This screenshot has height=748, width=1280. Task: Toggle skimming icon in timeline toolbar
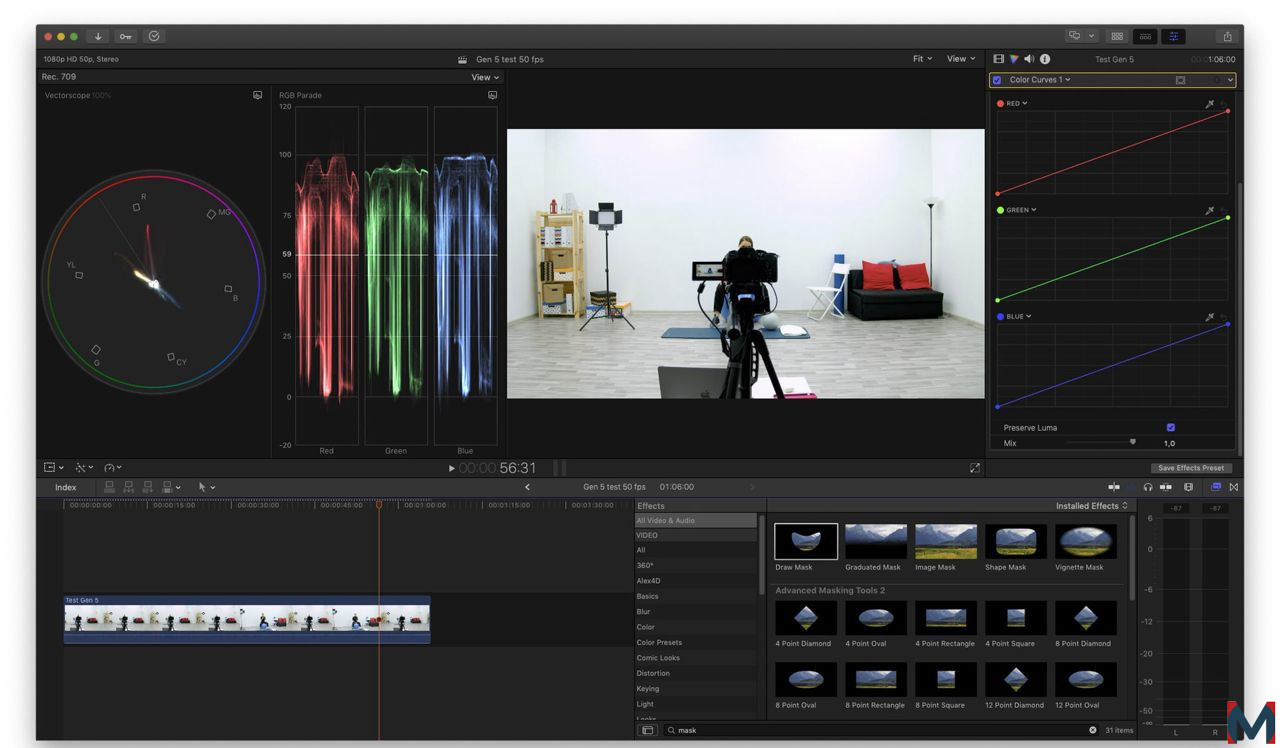point(1114,487)
